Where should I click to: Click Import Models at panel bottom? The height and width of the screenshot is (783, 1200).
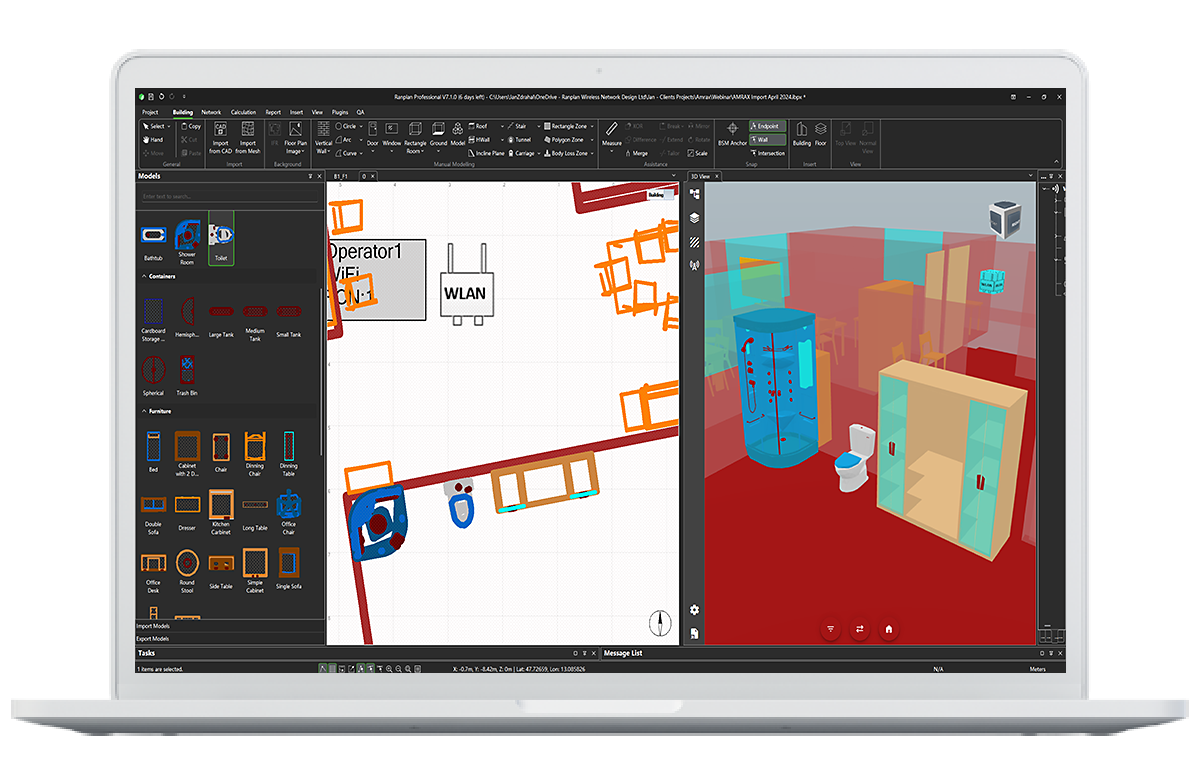(153, 626)
